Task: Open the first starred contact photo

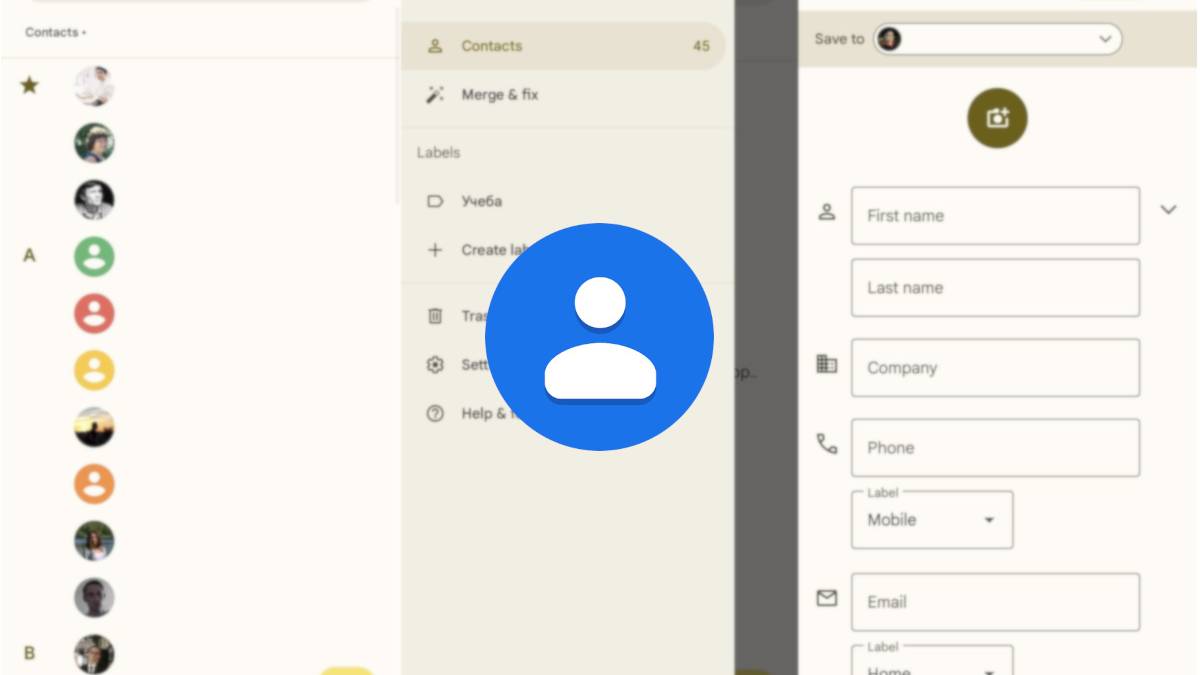Action: (94, 86)
